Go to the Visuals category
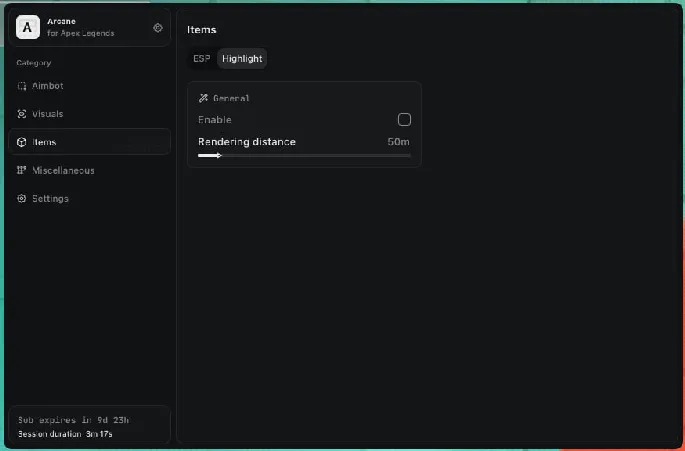The width and height of the screenshot is (685, 451). [48, 114]
